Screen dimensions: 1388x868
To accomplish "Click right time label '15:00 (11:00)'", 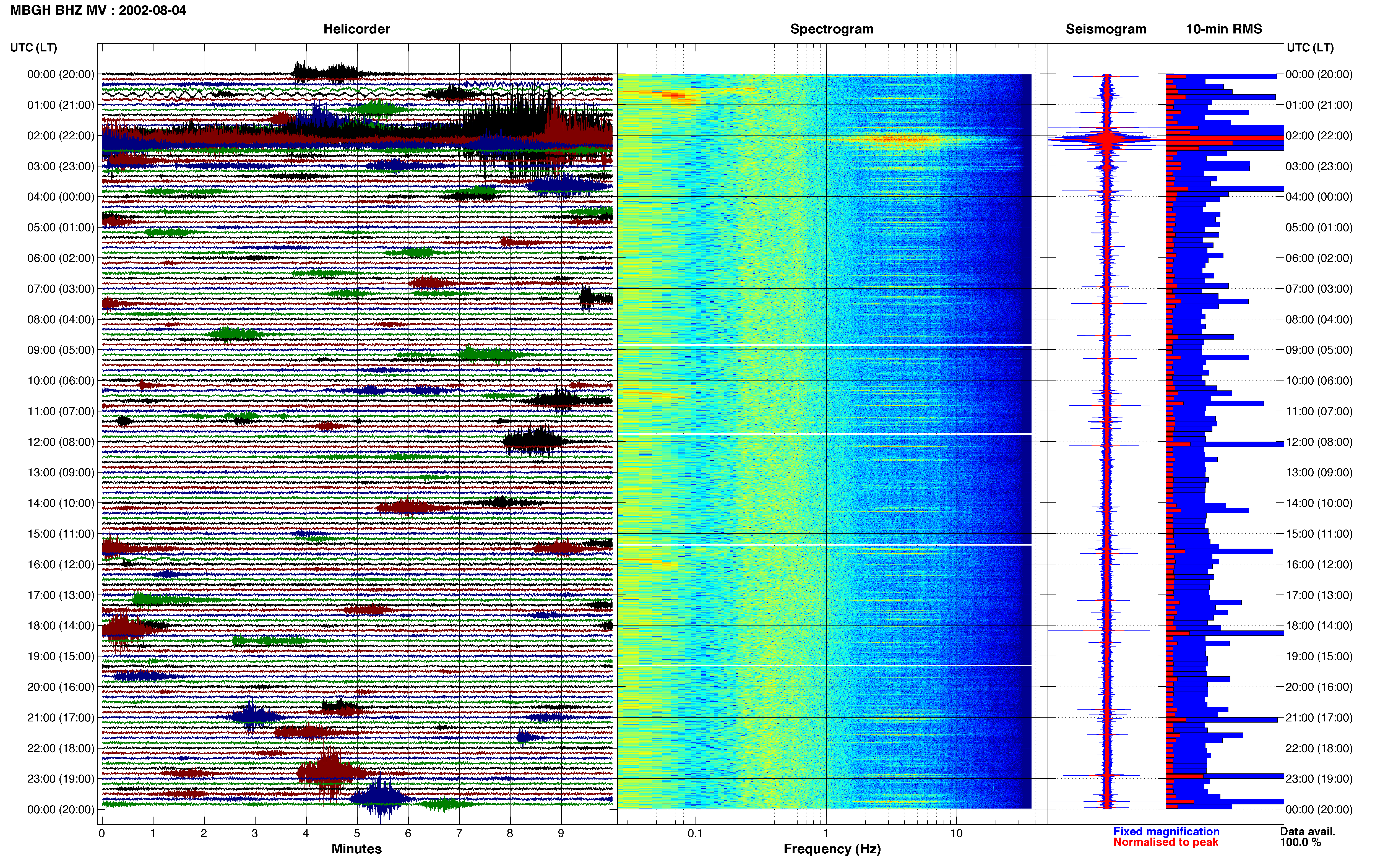I will click(1319, 534).
